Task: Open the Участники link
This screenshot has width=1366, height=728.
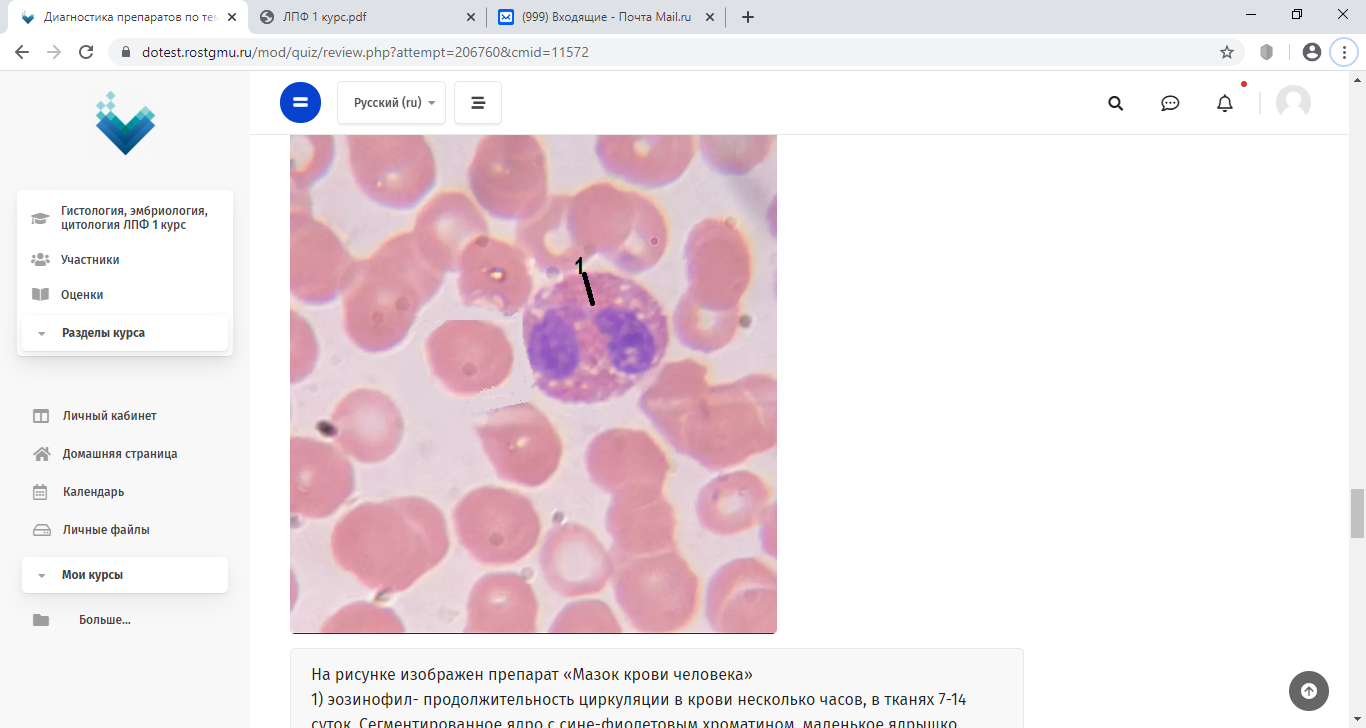Action: 90,260
